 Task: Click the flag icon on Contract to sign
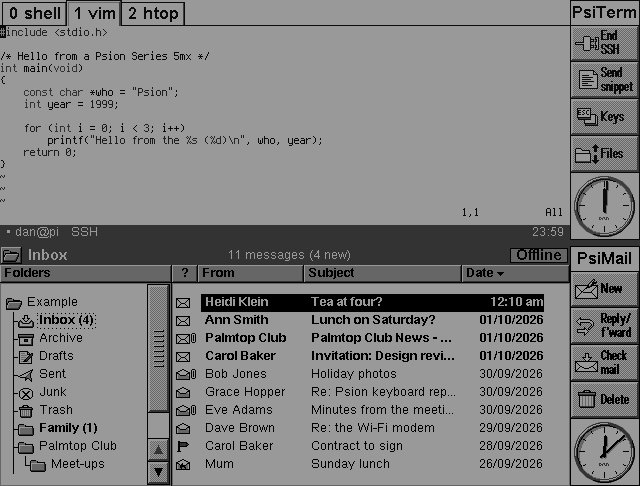coord(182,446)
